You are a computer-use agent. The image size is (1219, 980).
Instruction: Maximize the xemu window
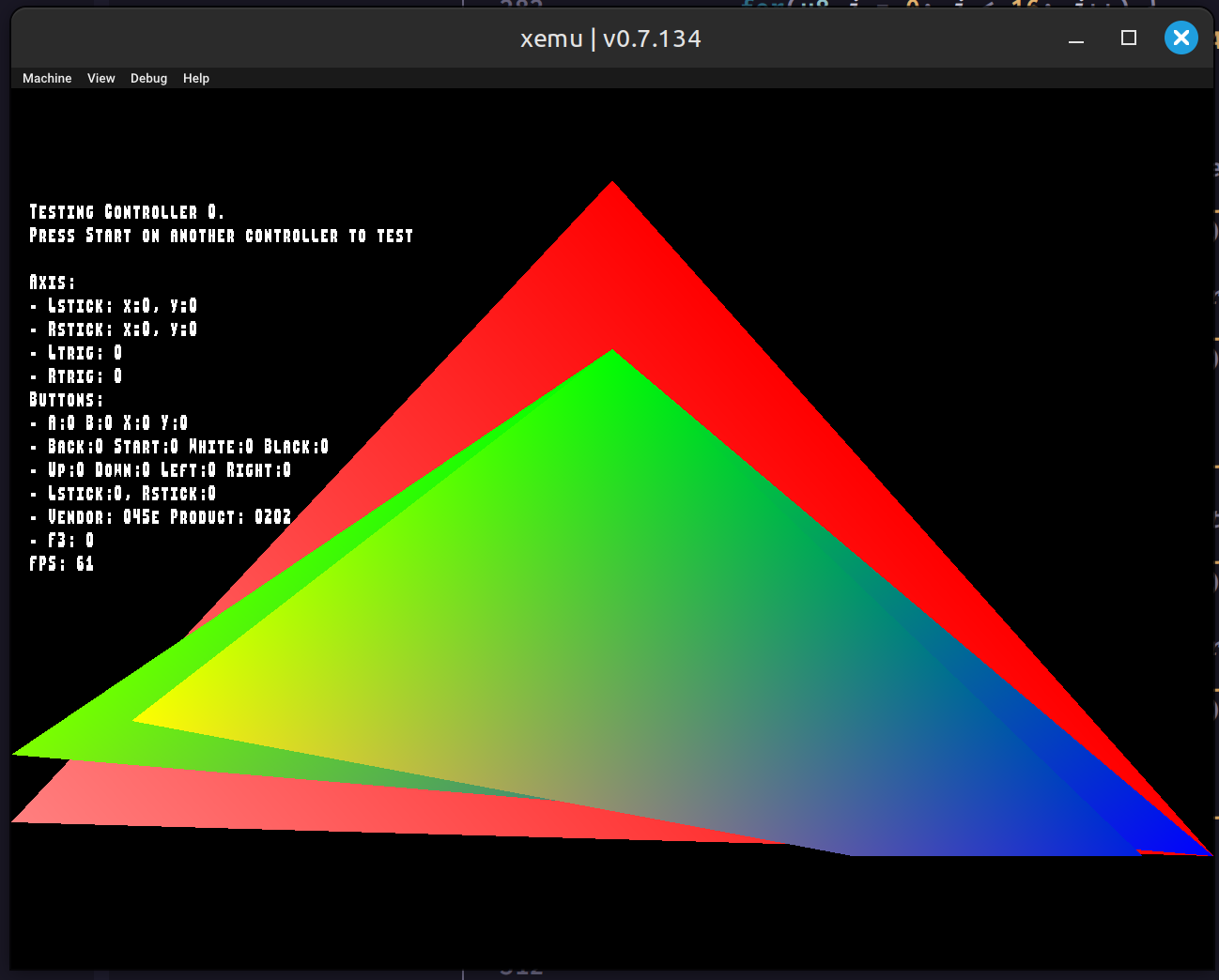[1129, 38]
